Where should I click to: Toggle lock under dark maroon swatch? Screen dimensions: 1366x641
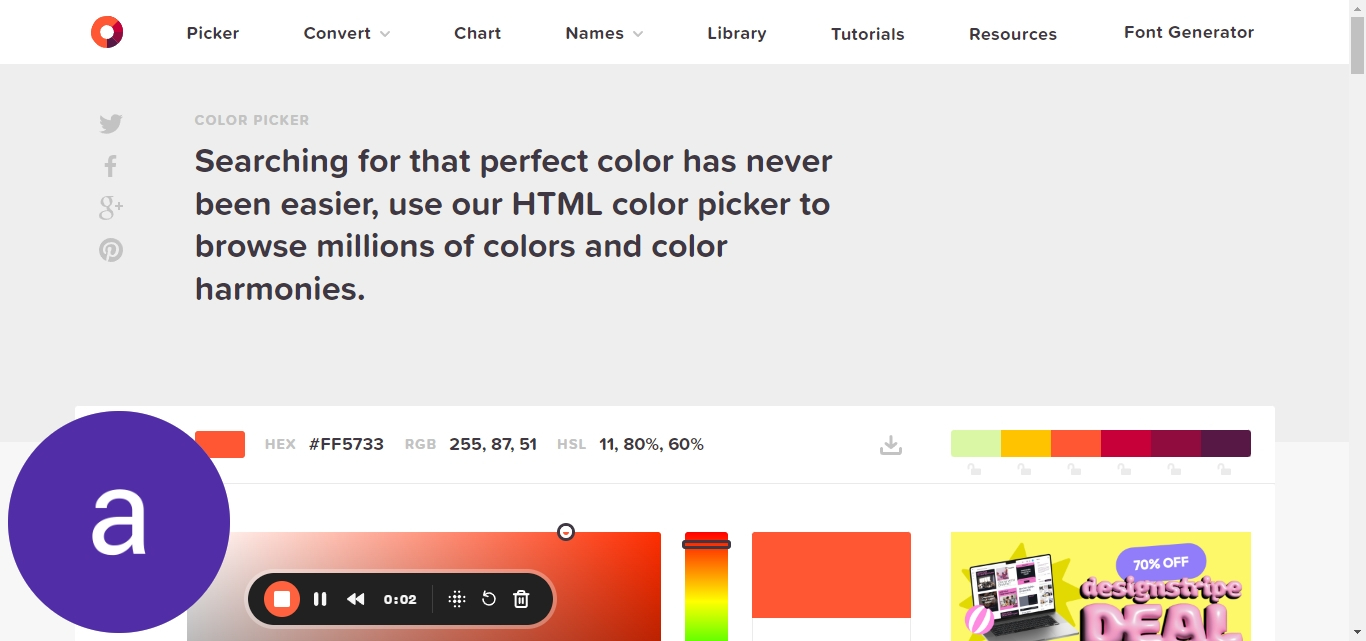(1174, 469)
